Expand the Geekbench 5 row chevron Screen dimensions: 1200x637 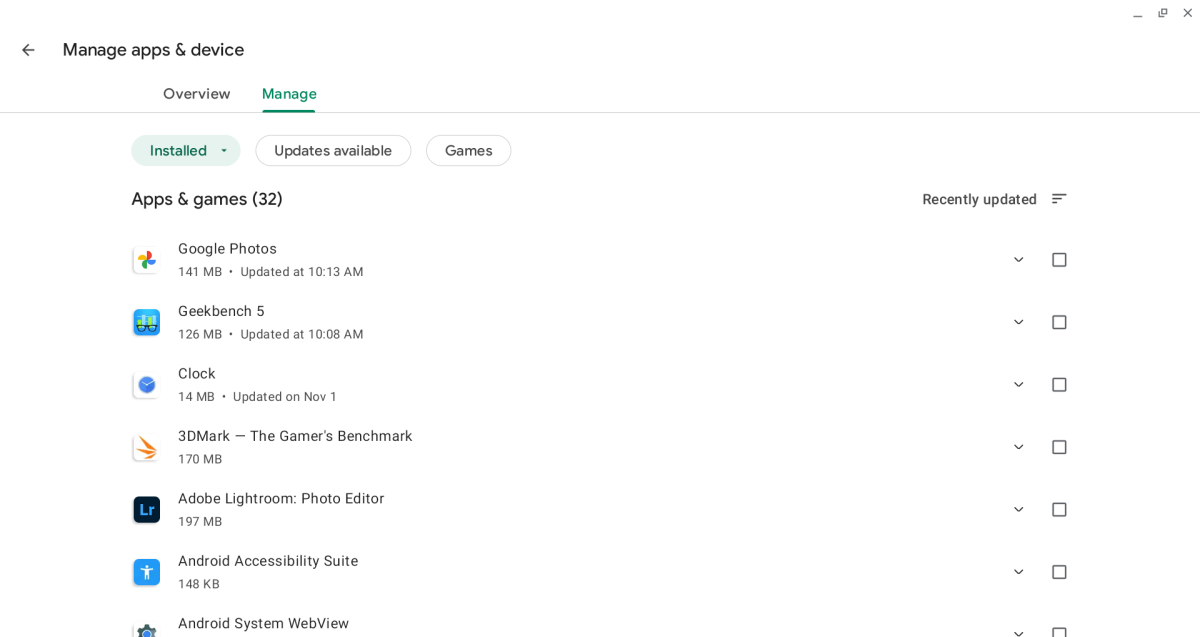(x=1019, y=322)
